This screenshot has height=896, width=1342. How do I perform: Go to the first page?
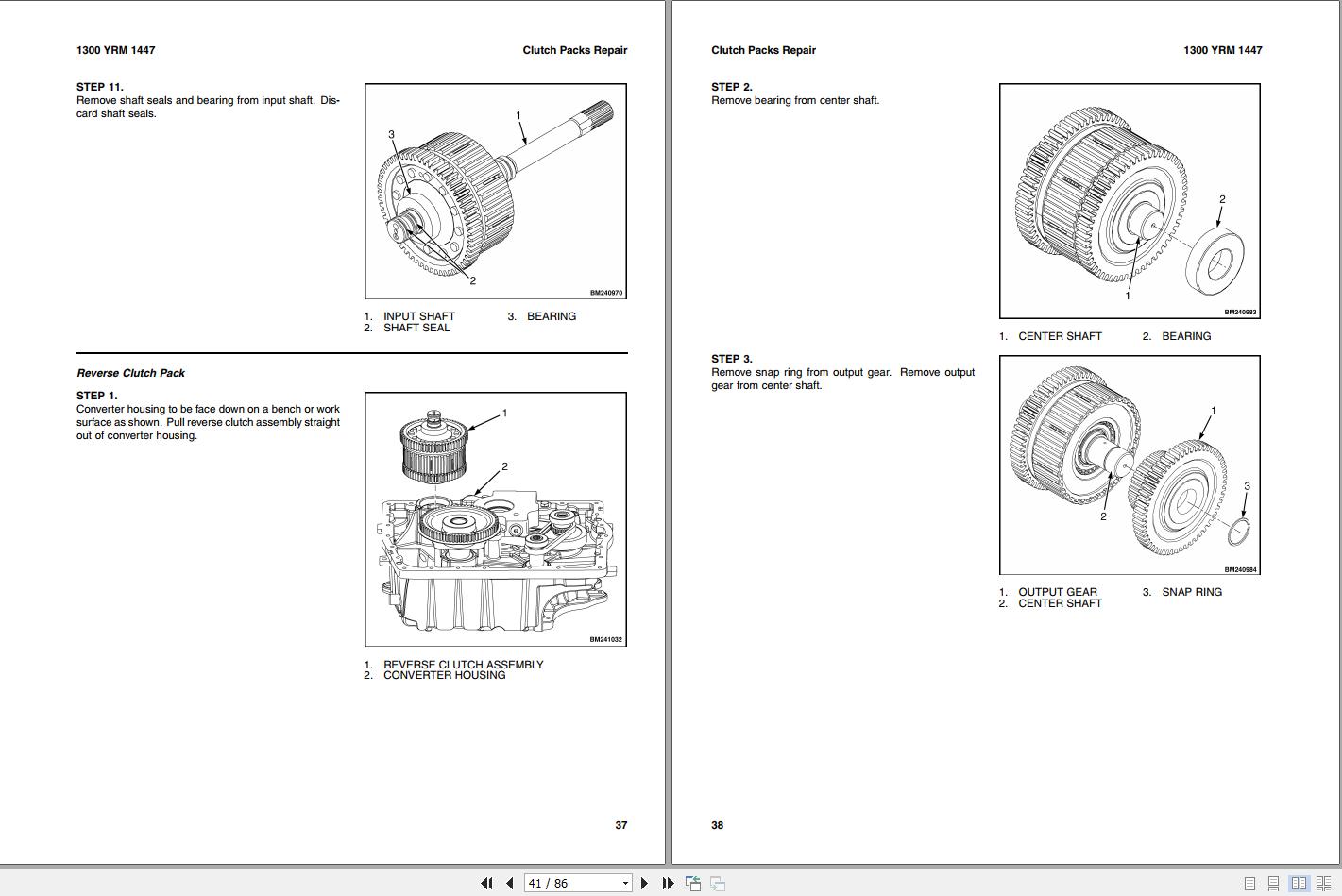point(486,884)
